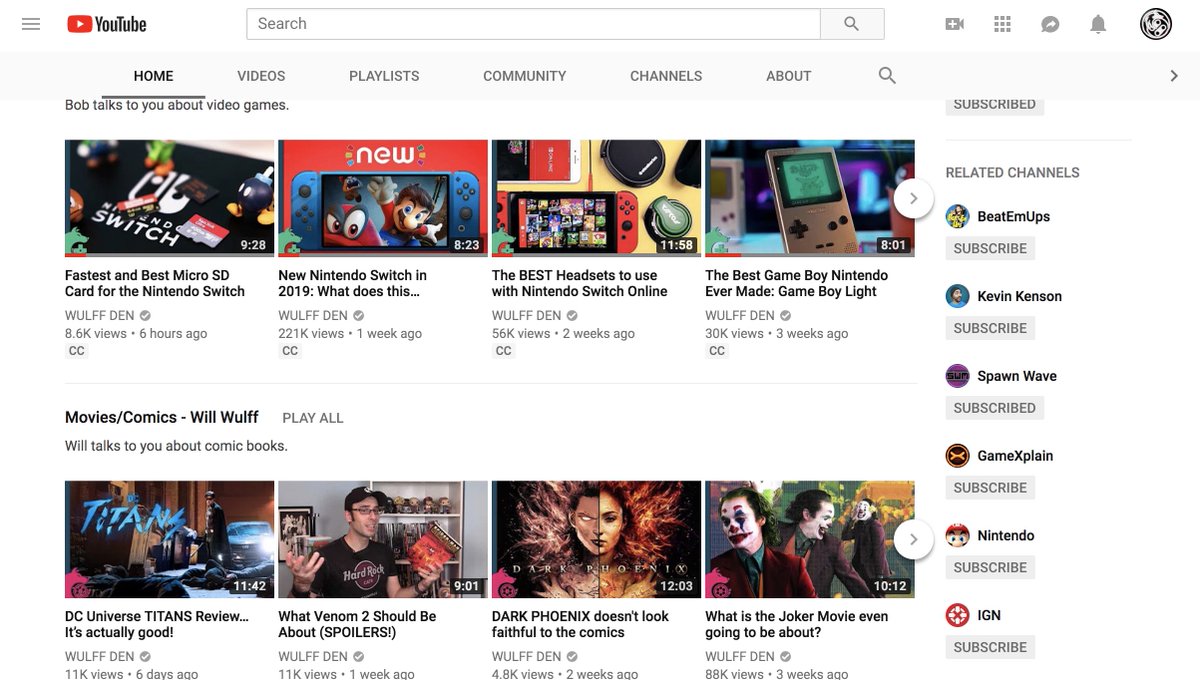Open the Venom 2 video thumbnail
1200x680 pixels.
coord(383,540)
